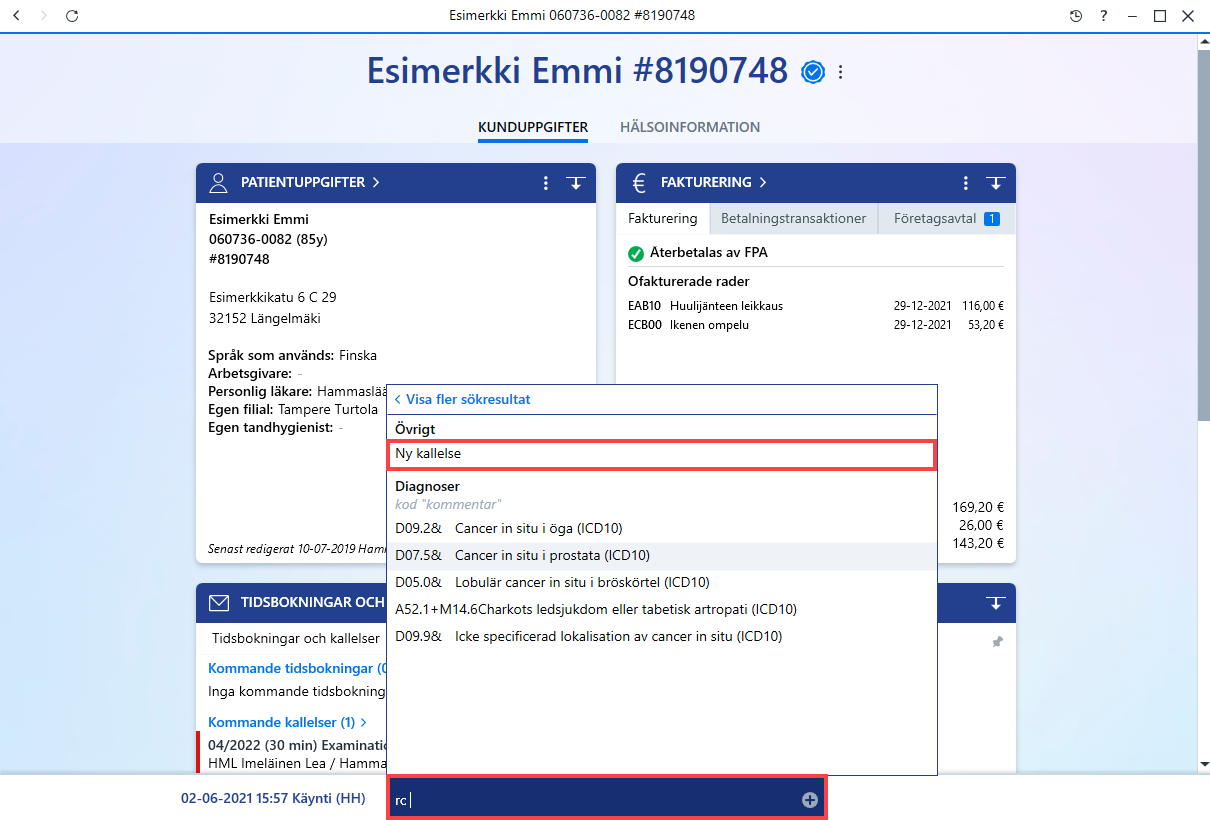Click the ECB00 Ikenen ompelu row
This screenshot has width=1210, height=820.
pos(816,325)
